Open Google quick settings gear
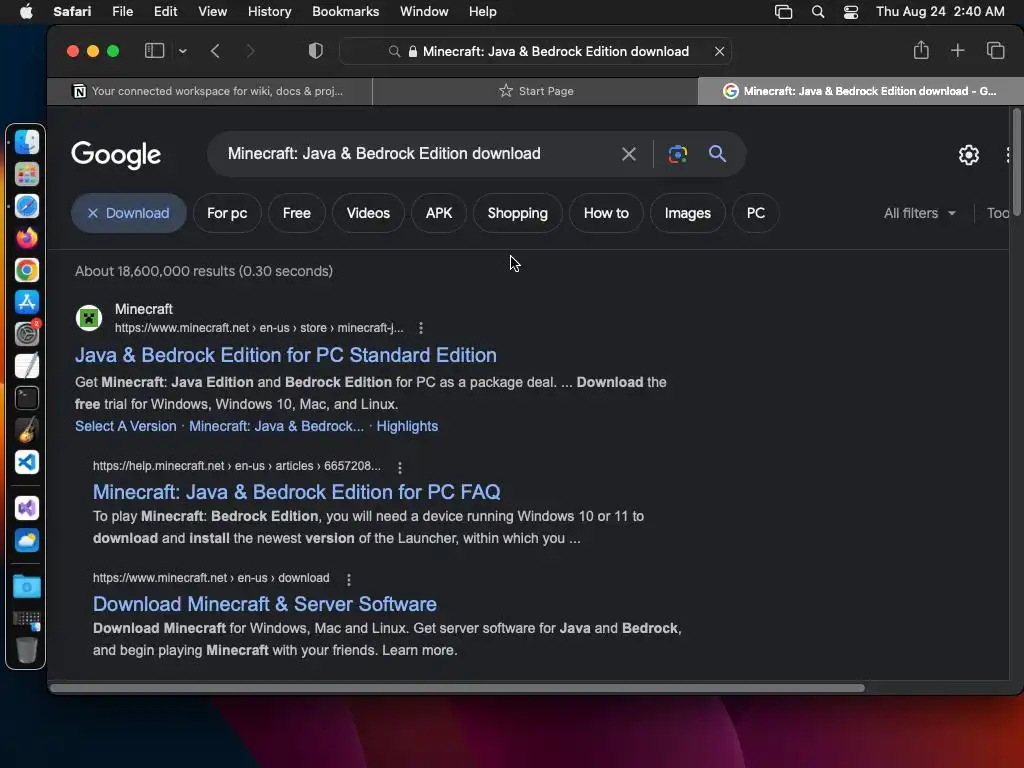Viewport: 1024px width, 768px height. click(968, 155)
